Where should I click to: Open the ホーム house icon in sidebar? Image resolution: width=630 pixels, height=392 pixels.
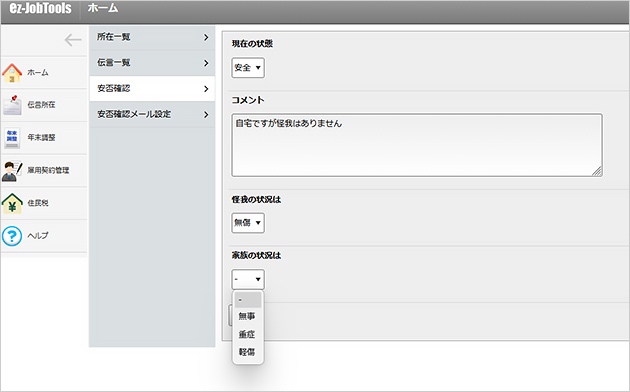(x=12, y=73)
